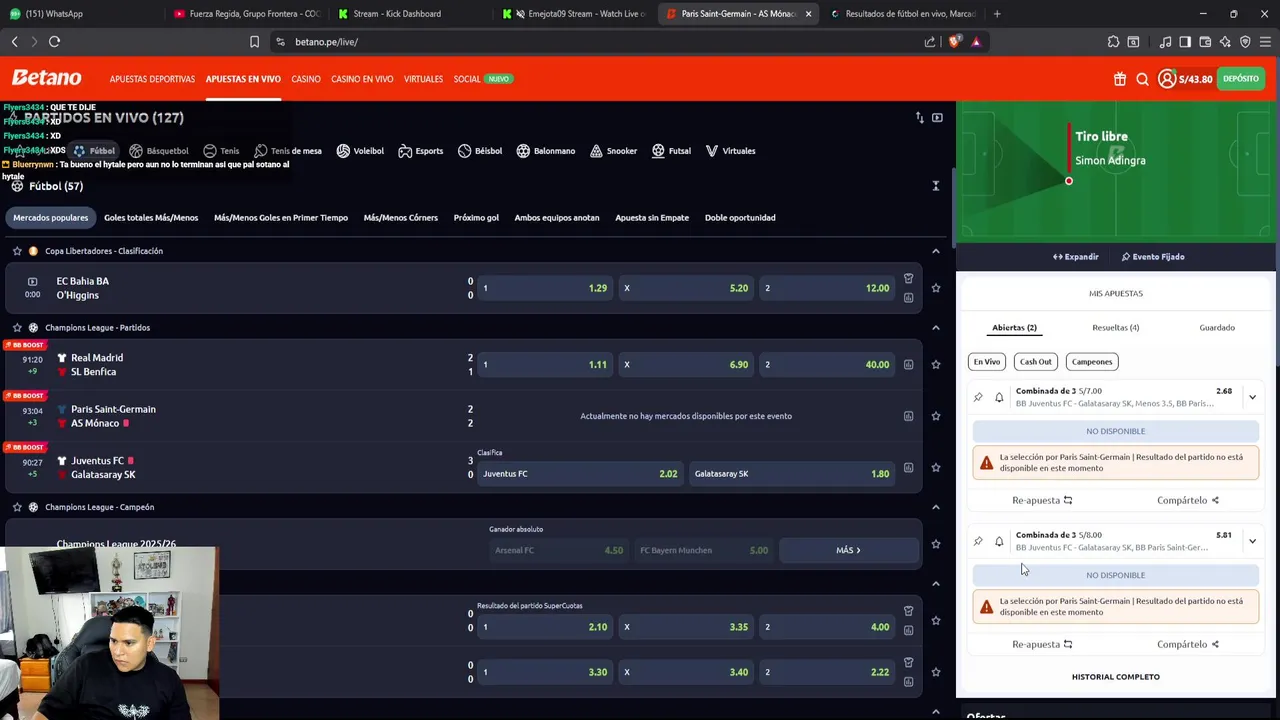Viewport: 1280px width, 720px height.
Task: Switch to Resueltas (4) tab
Action: [x=1115, y=328]
